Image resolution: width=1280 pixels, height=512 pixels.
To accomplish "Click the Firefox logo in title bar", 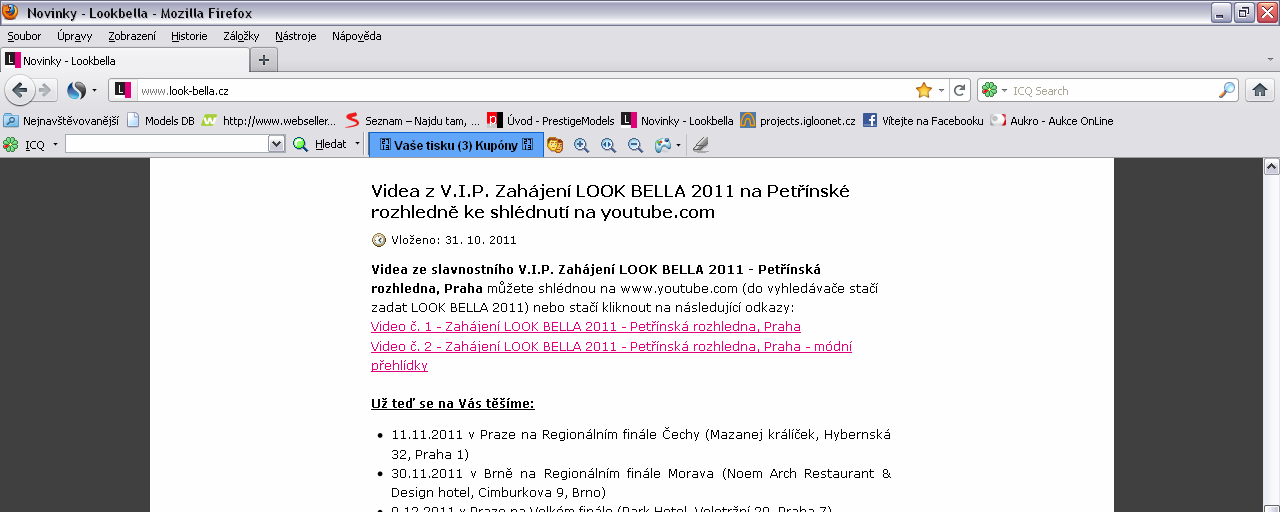I will 12,12.
